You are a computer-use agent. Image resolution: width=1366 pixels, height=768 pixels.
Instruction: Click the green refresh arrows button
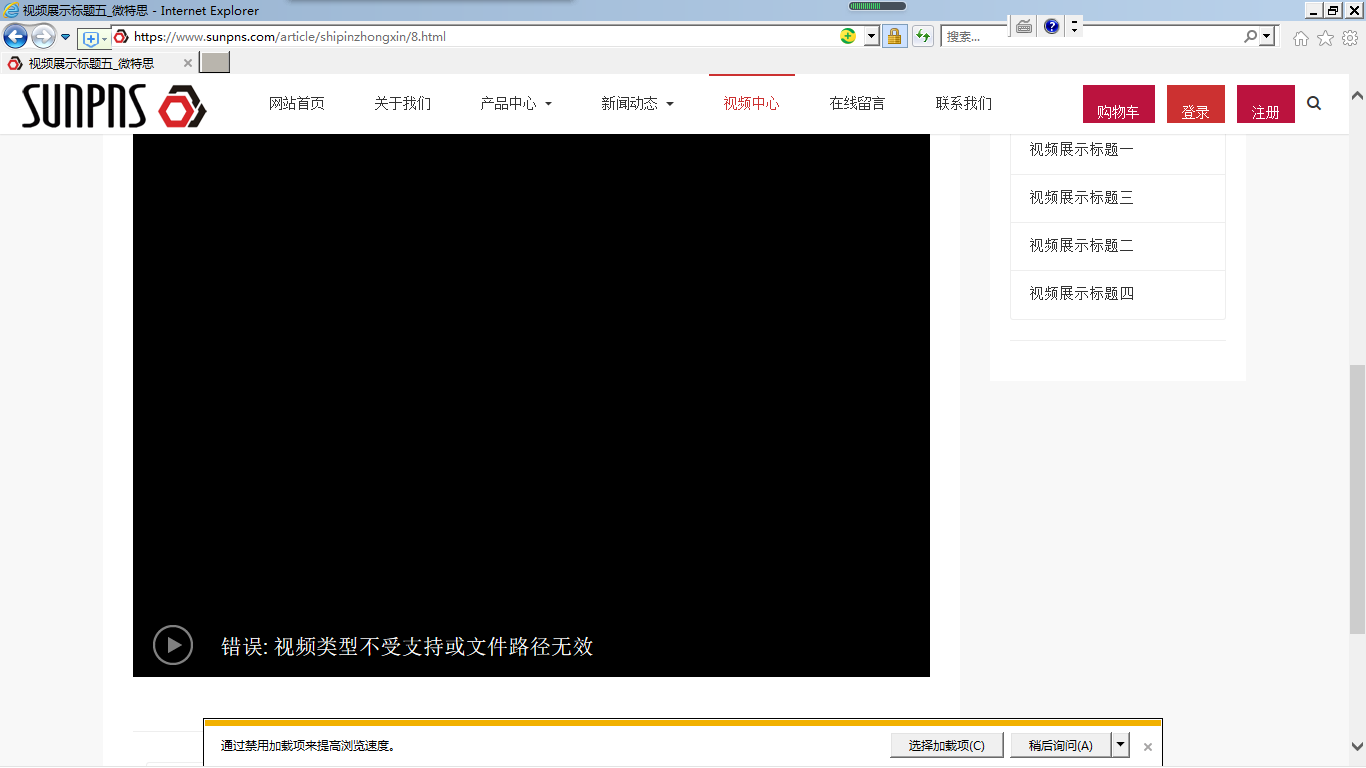tap(922, 37)
